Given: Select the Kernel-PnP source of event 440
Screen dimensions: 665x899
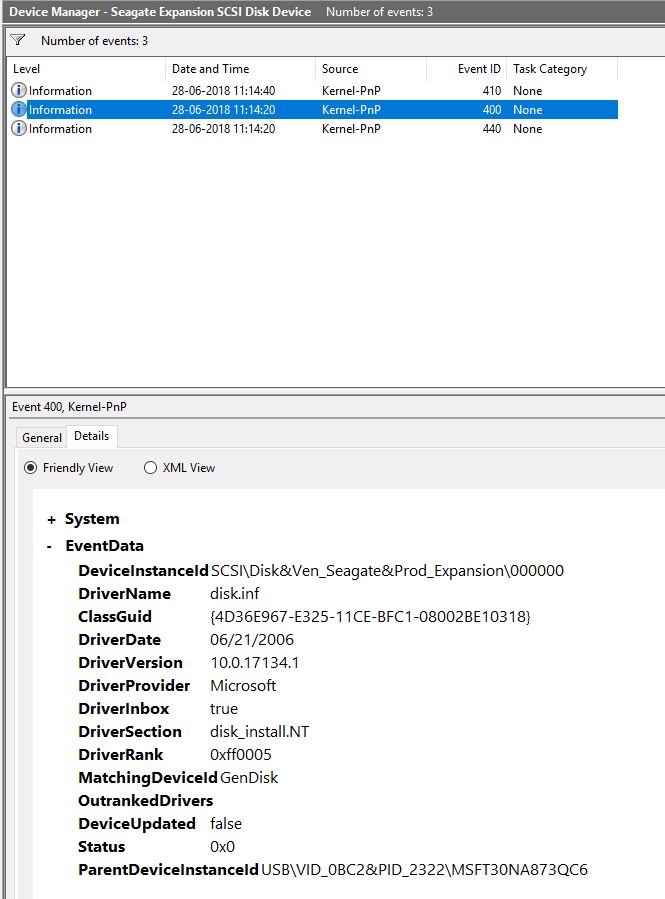Looking at the screenshot, I should (x=351, y=128).
